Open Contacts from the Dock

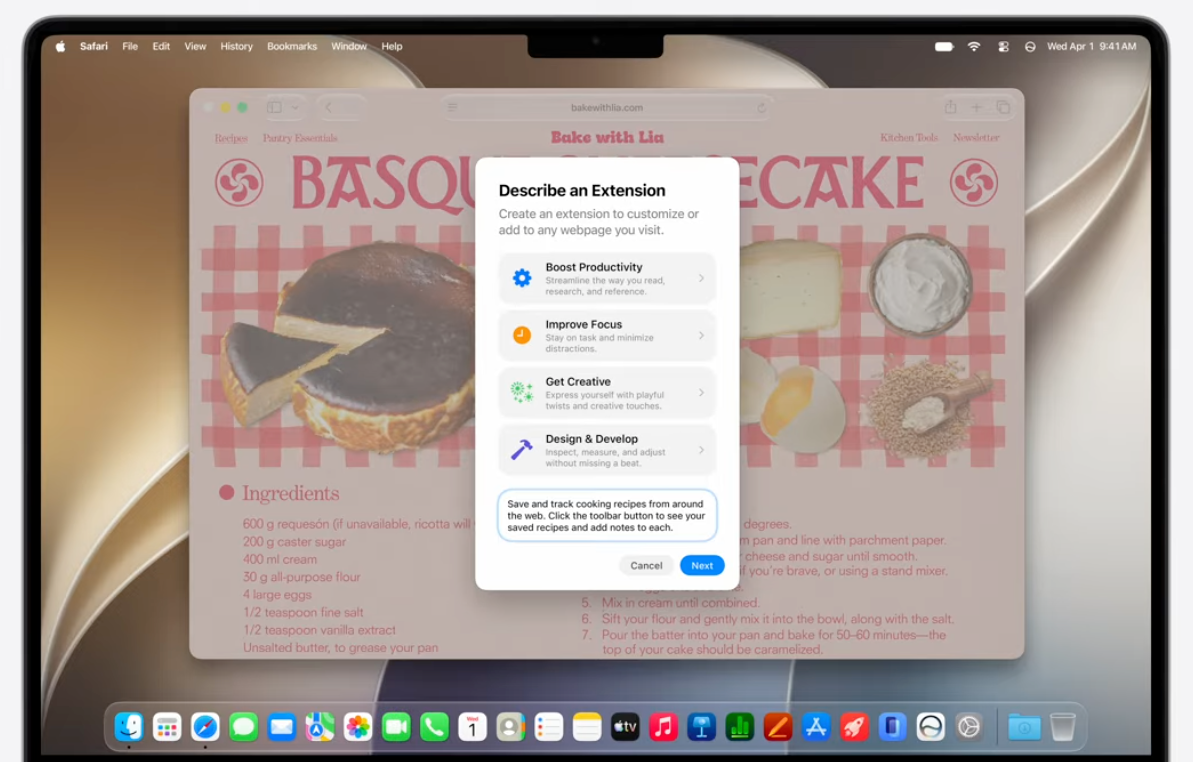point(511,727)
